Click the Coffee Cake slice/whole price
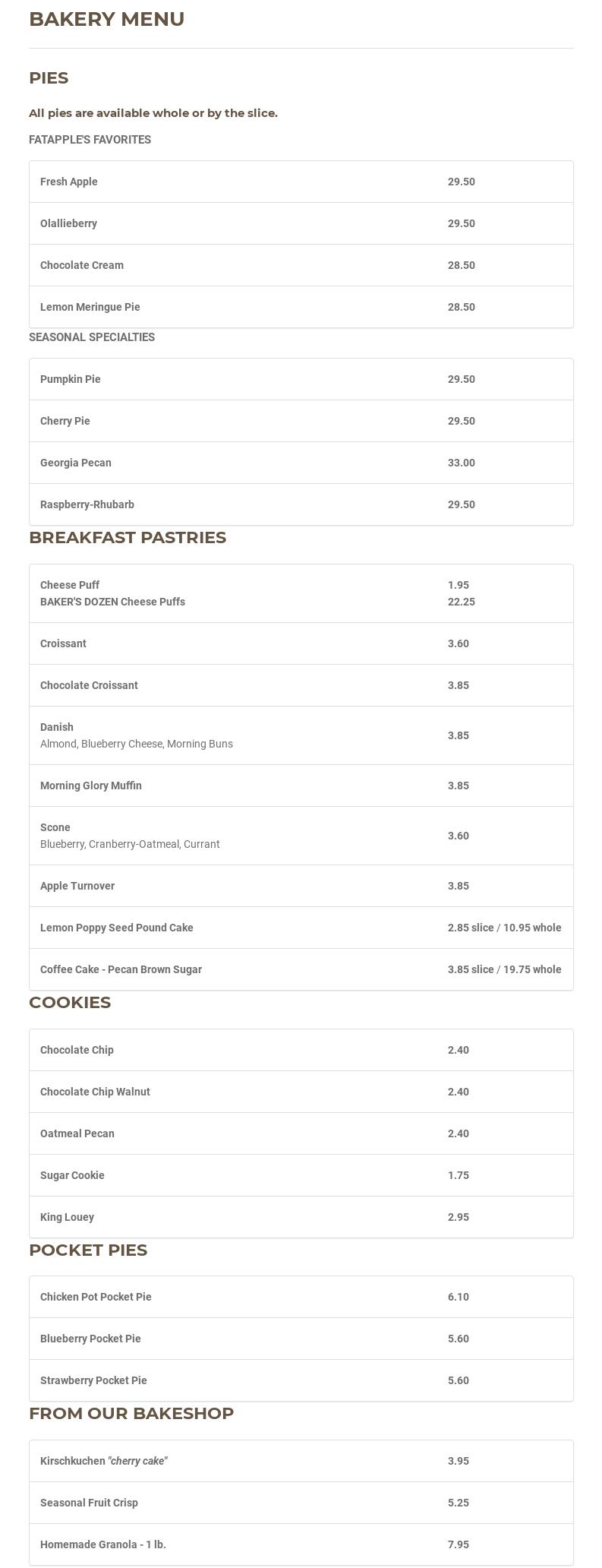 pyautogui.click(x=505, y=969)
